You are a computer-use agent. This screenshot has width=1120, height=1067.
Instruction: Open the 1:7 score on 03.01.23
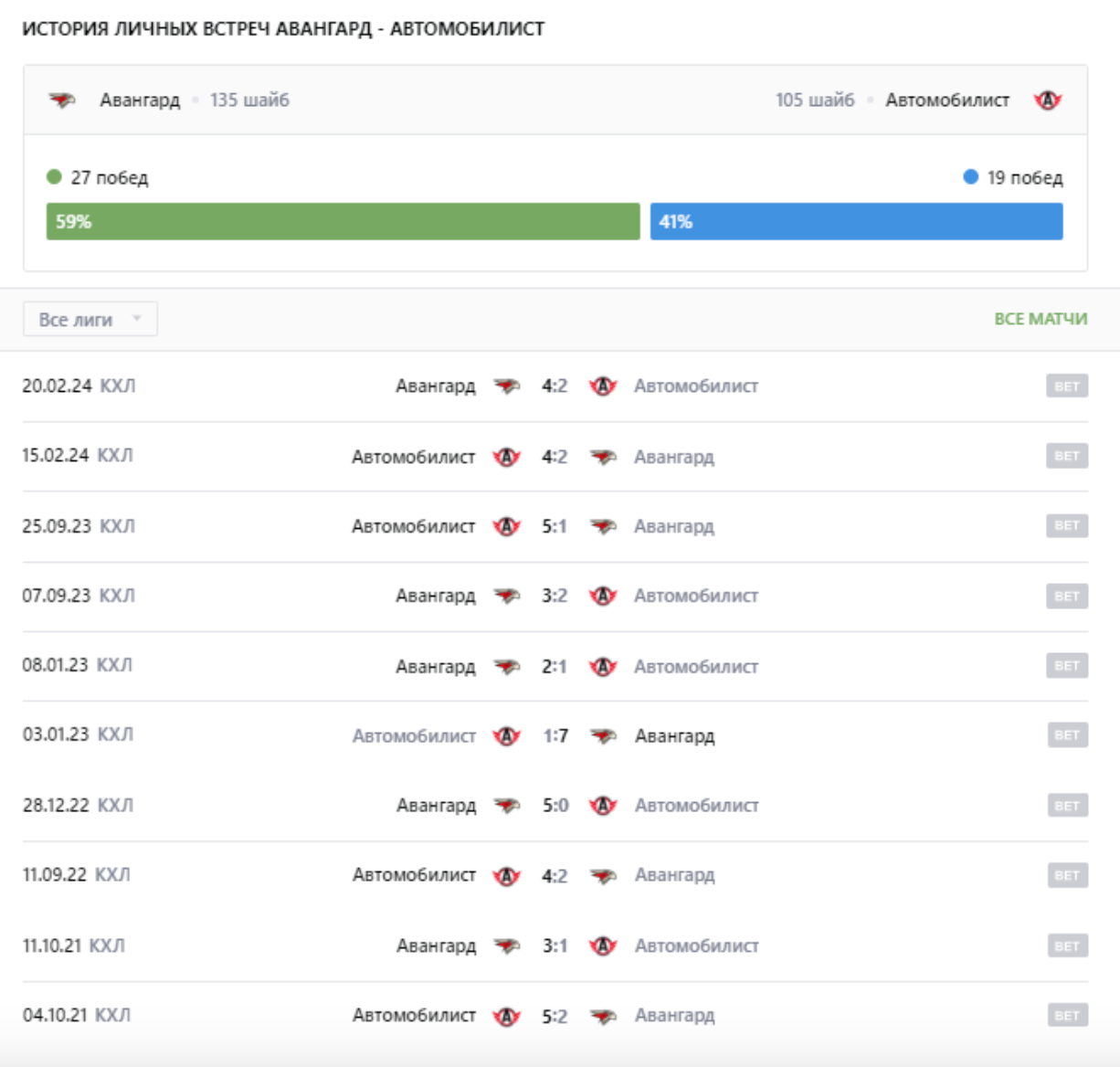coord(555,736)
